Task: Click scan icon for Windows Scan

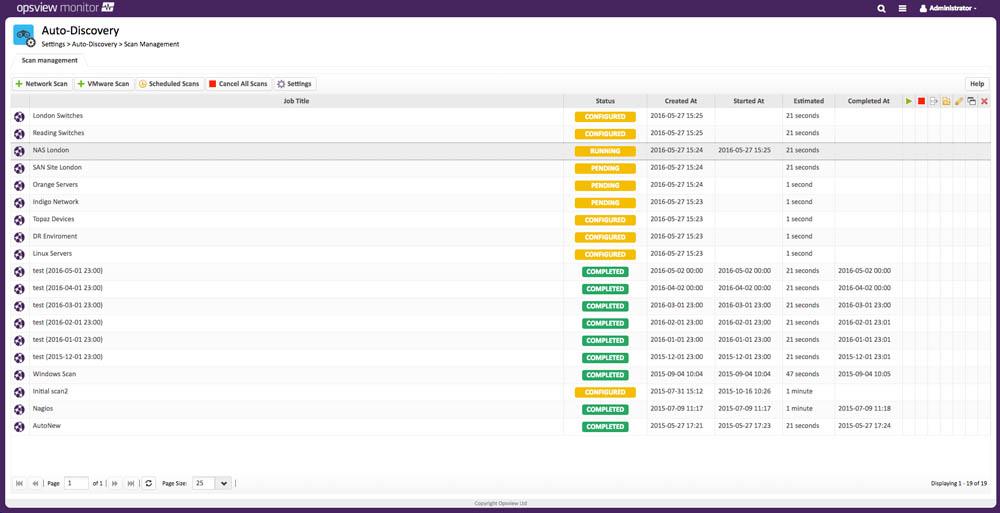Action: tap(19, 375)
